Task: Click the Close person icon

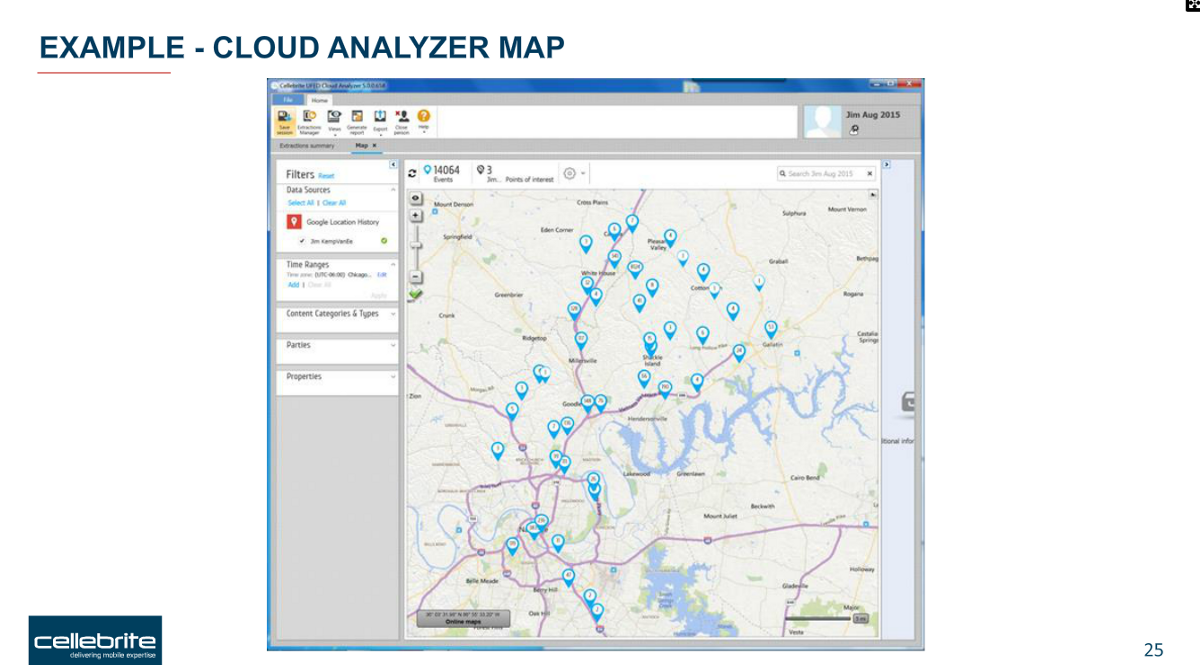Action: click(x=401, y=119)
